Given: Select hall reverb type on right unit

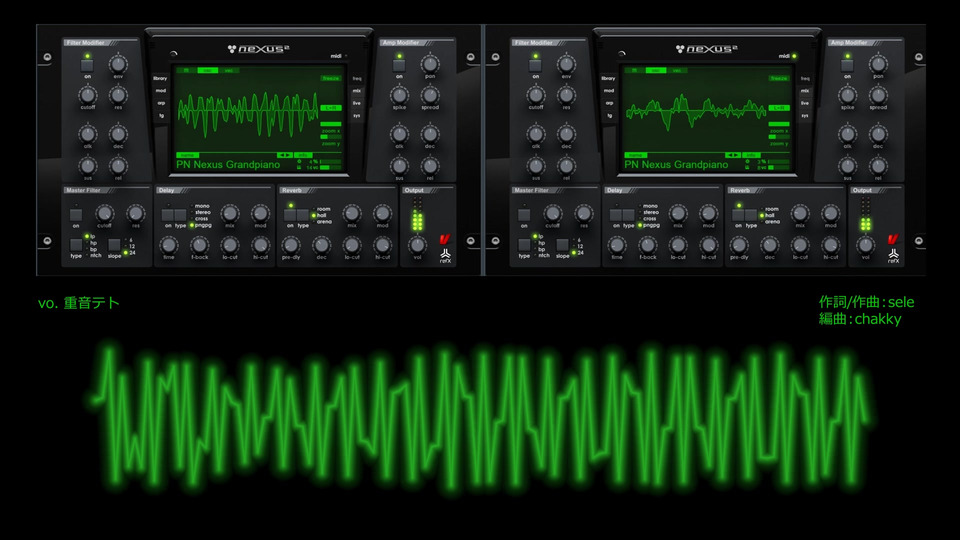Looking at the screenshot, I should tap(770, 216).
